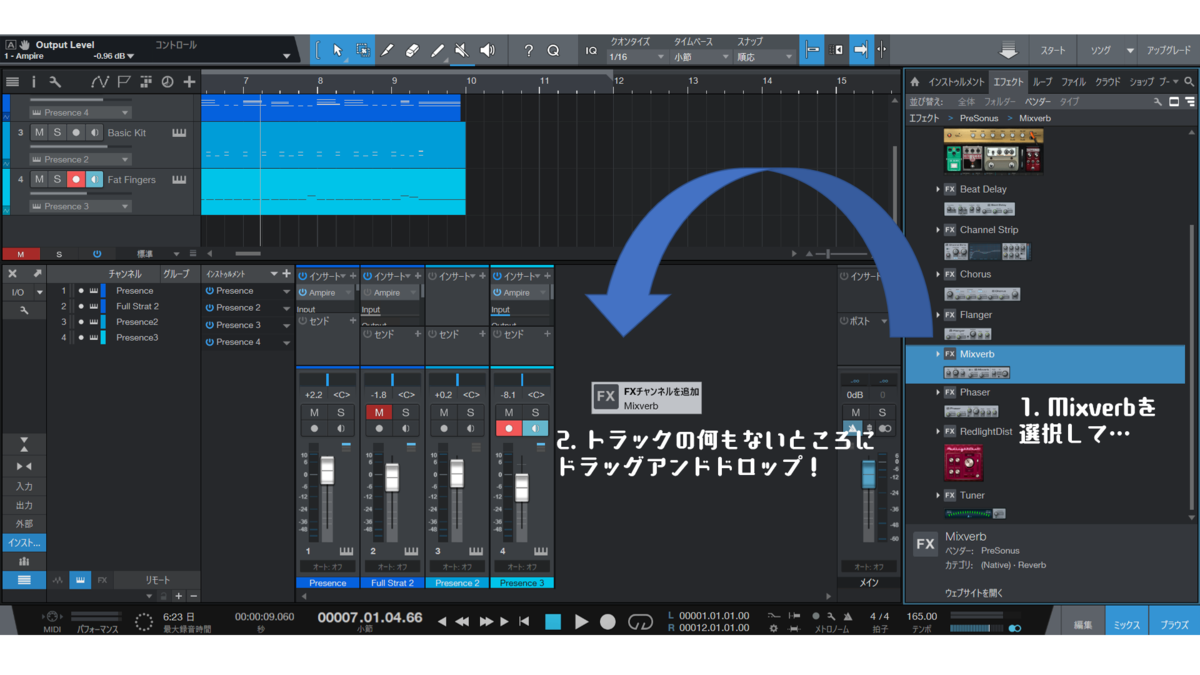This screenshot has height=675, width=1200.
Task: Switch to Files browser tab
Action: 1073,82
